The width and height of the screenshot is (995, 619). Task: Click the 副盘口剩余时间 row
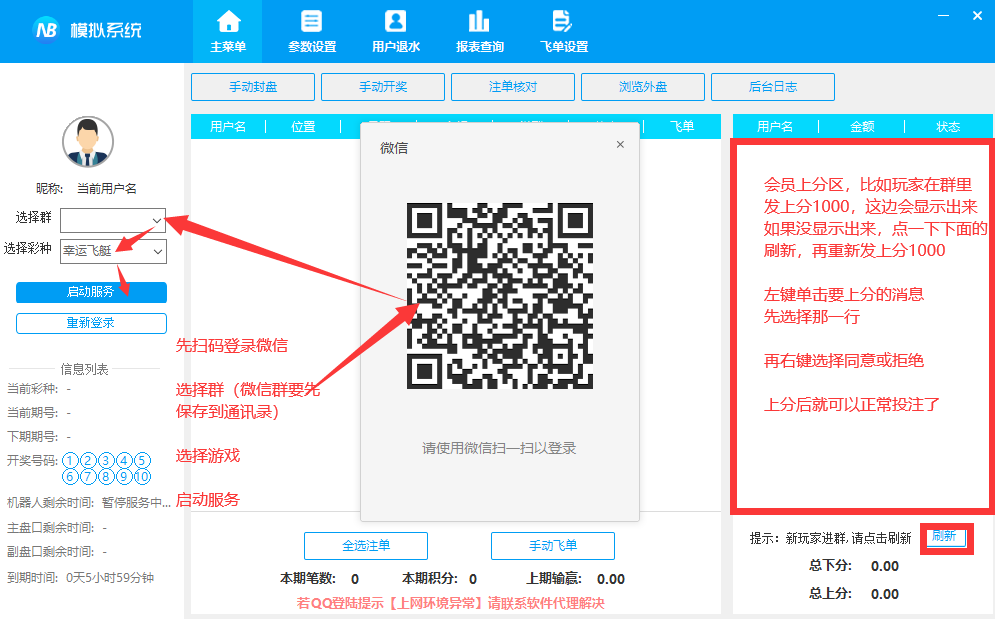(x=56, y=552)
